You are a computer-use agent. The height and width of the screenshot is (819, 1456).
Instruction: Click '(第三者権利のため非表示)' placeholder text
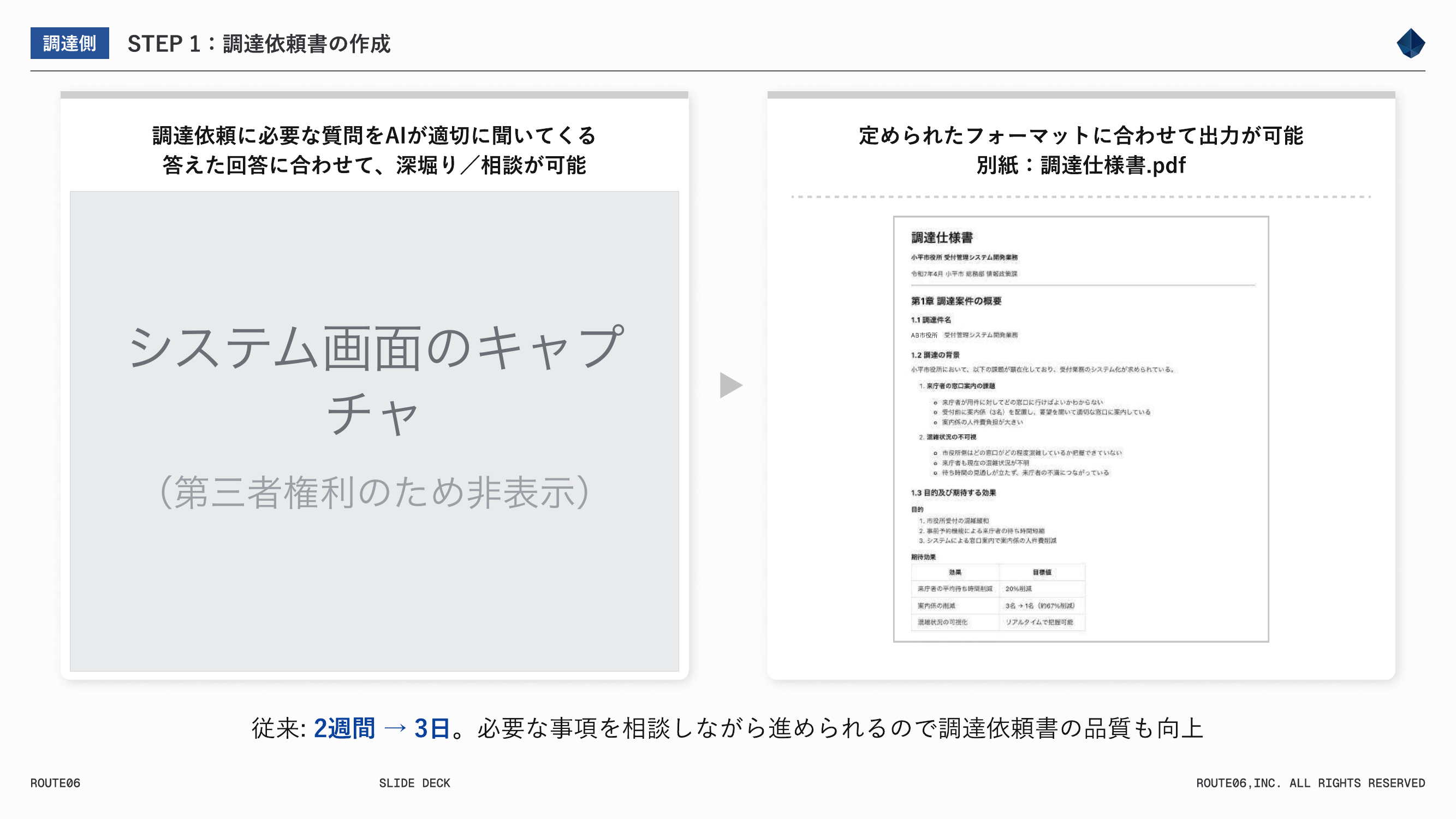[x=374, y=492]
